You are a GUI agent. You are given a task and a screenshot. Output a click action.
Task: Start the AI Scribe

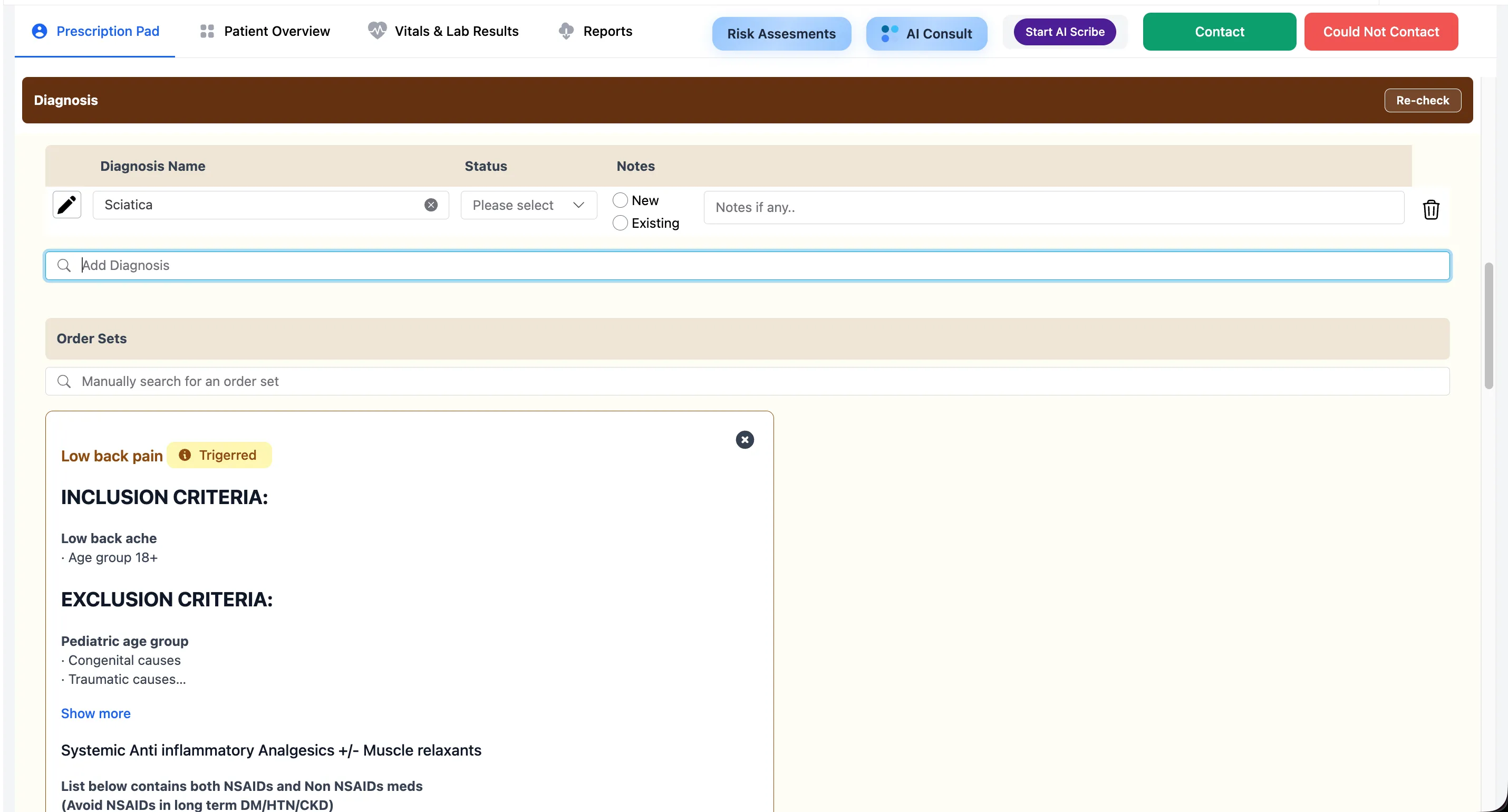[x=1064, y=32]
